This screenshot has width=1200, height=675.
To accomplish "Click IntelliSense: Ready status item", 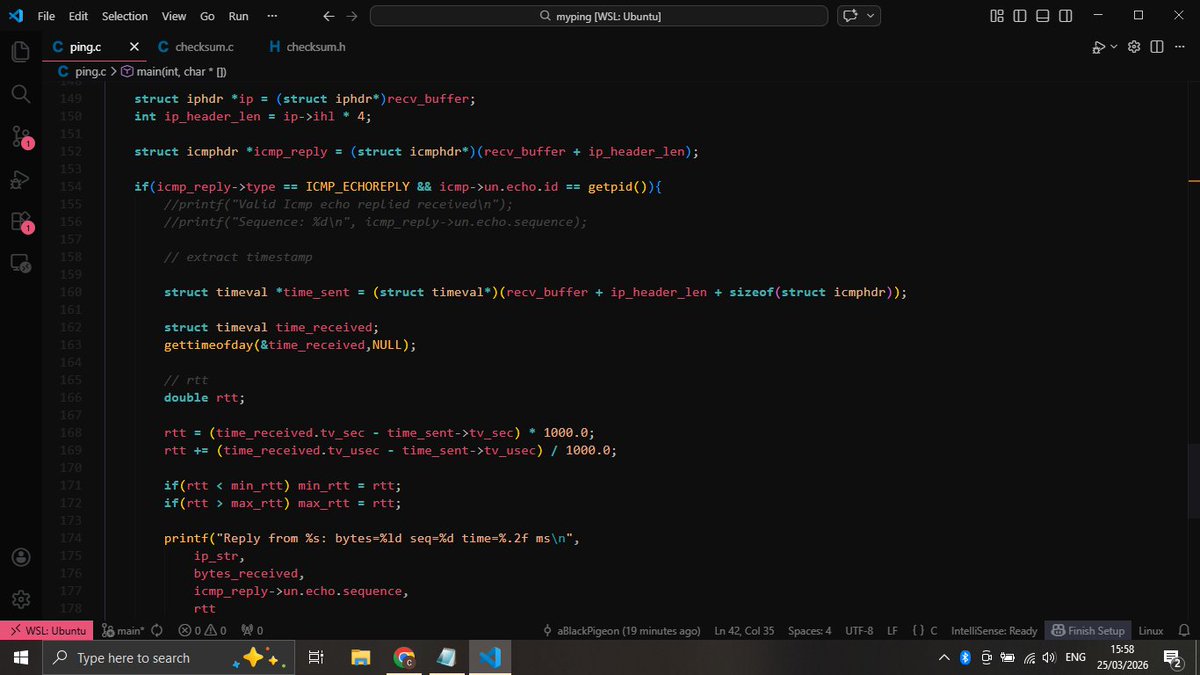I will (994, 631).
